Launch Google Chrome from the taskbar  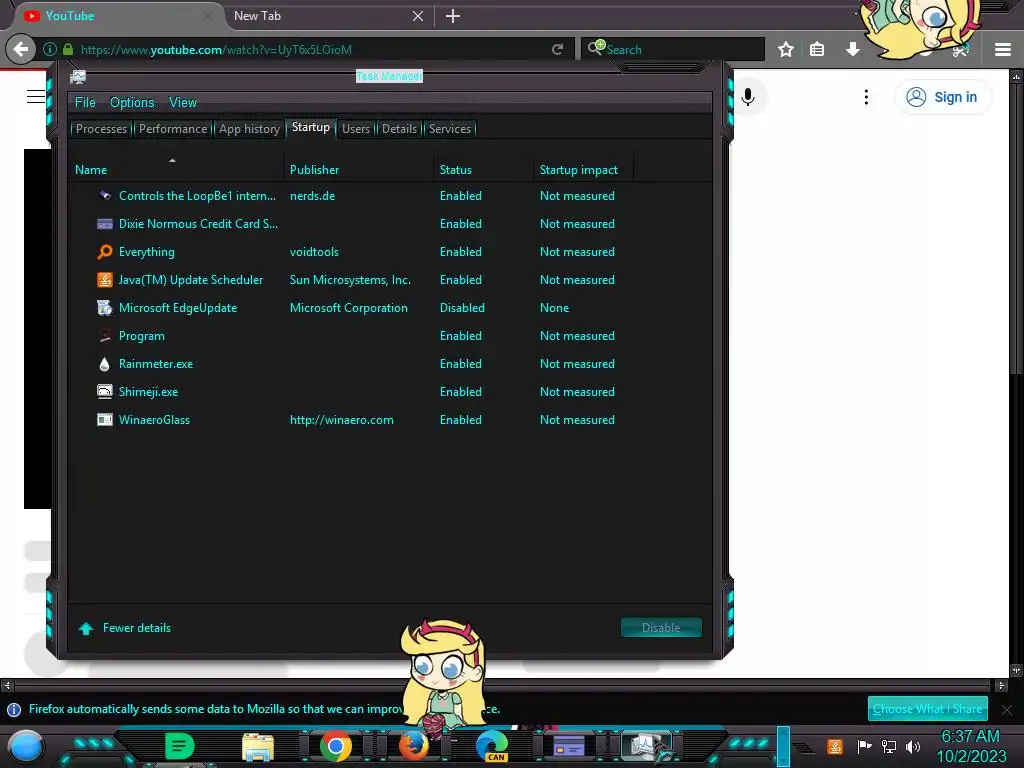coord(336,746)
